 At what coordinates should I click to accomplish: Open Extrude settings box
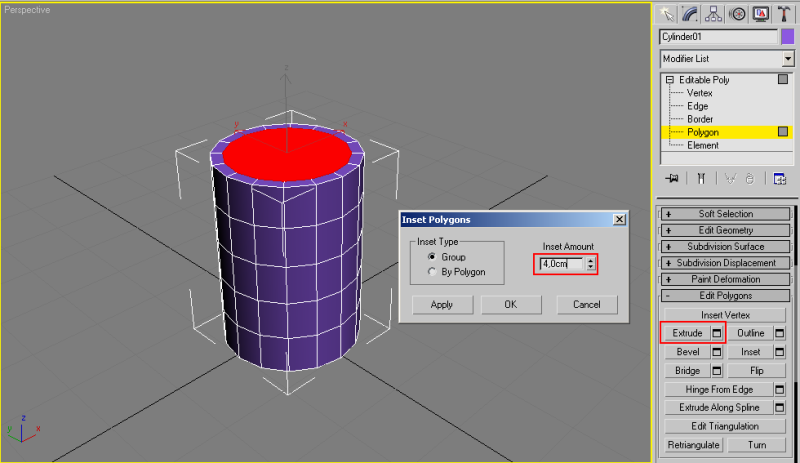717,333
